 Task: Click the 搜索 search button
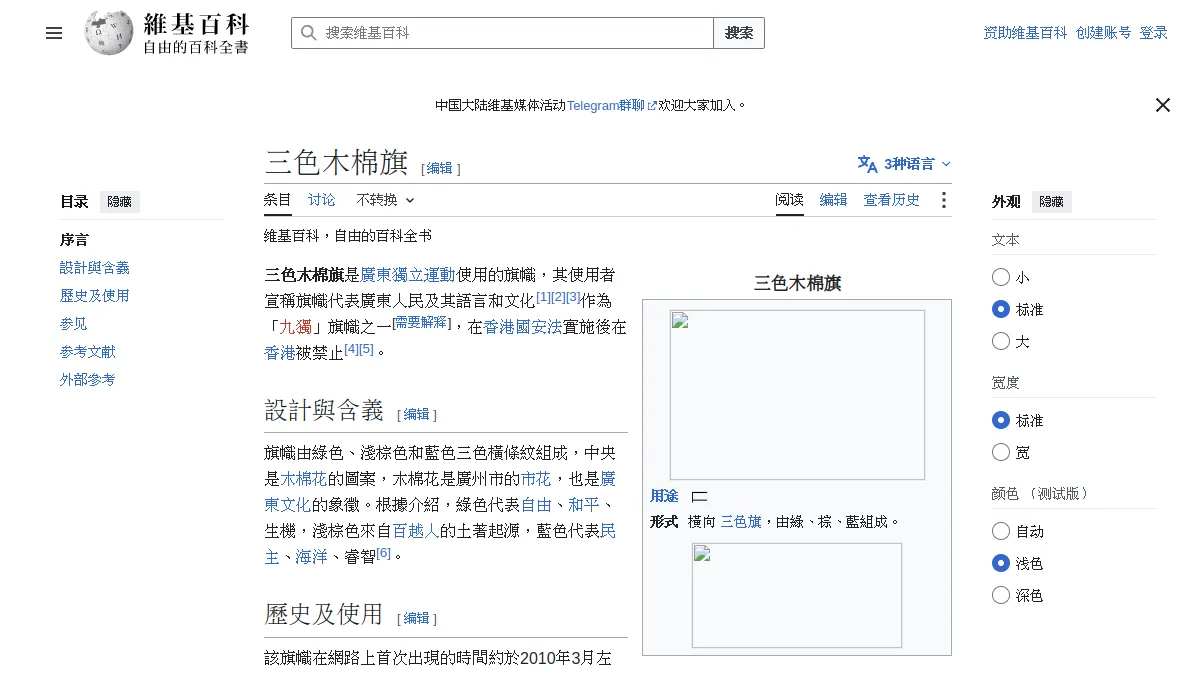click(x=739, y=33)
